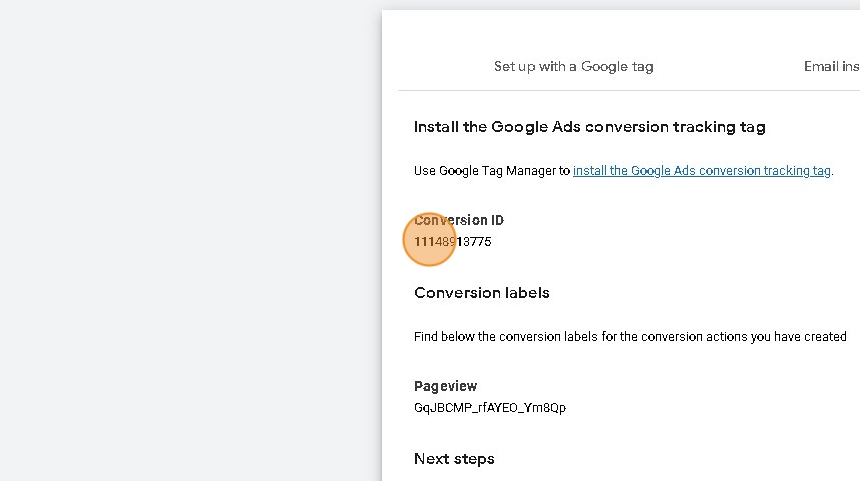Open the 'Email ins…' tab

[x=830, y=67]
